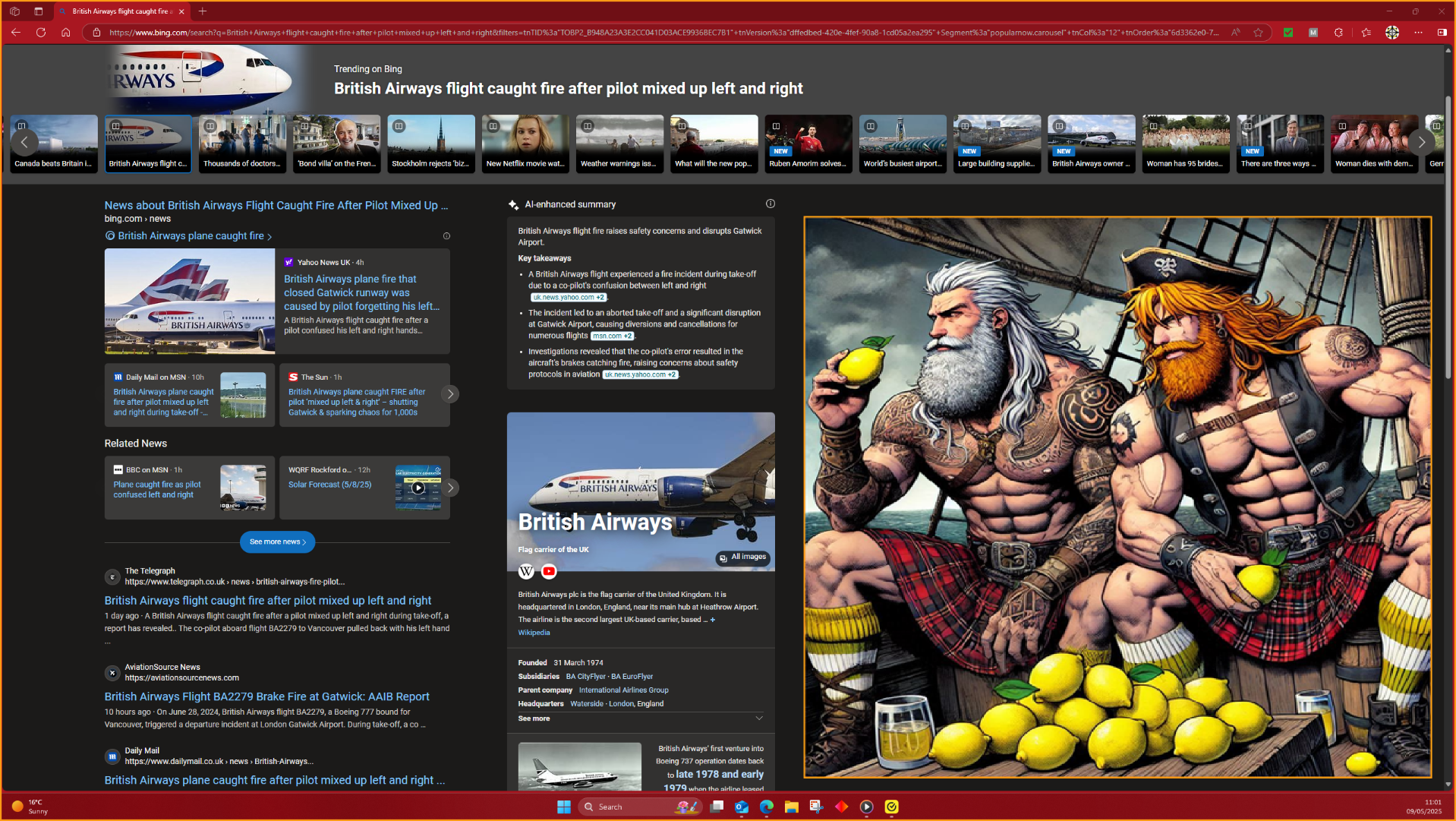1456x821 pixels.
Task: Open the Extensions puzzle icon
Action: click(x=1339, y=32)
